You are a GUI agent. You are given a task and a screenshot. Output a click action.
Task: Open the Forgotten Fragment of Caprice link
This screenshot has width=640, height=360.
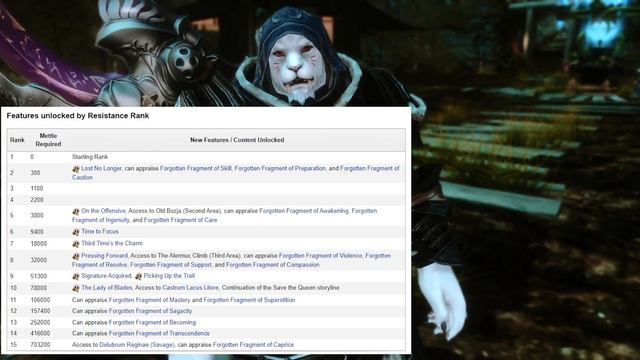(x=253, y=345)
